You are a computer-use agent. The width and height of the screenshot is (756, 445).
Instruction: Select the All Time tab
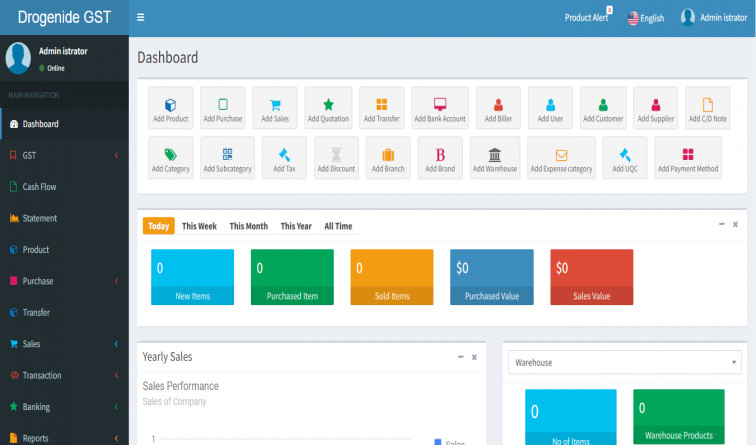tap(338, 226)
